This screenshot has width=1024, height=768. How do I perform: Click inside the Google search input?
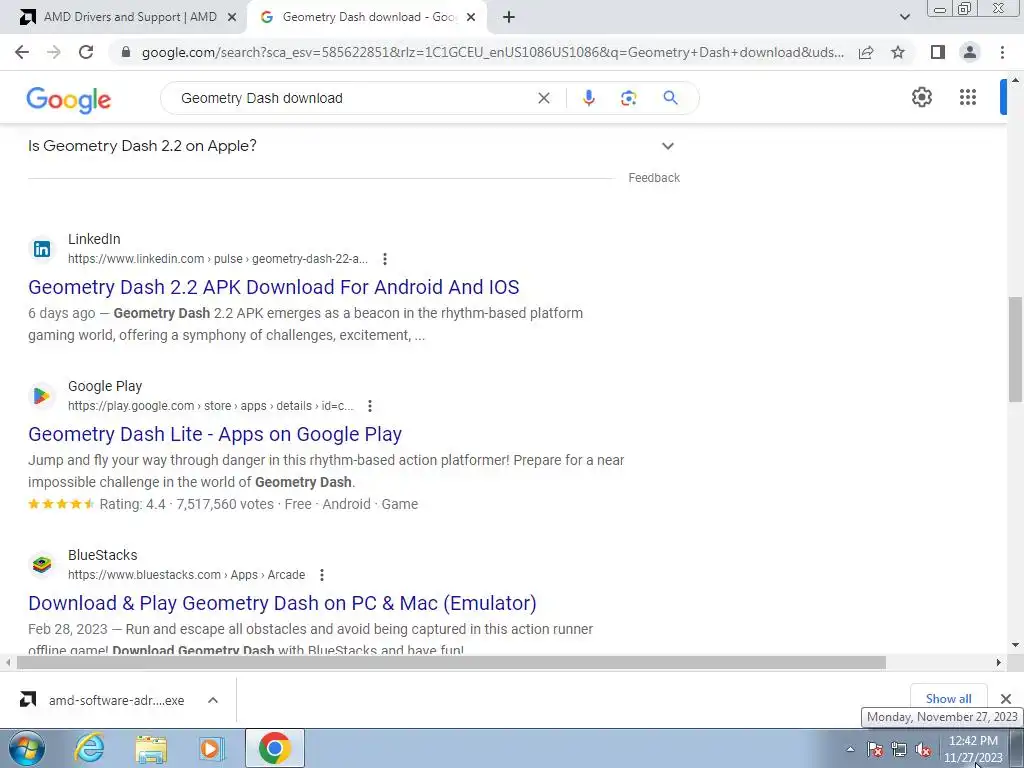[353, 98]
